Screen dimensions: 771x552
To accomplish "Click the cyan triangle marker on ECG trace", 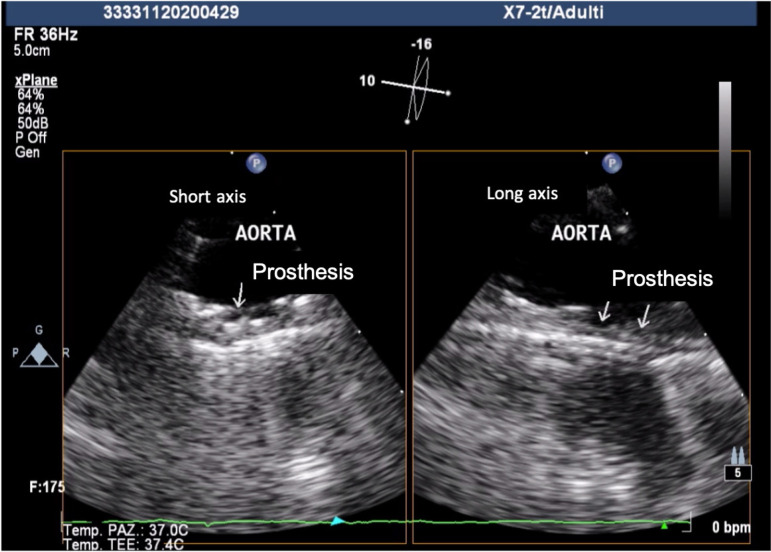I will [338, 521].
